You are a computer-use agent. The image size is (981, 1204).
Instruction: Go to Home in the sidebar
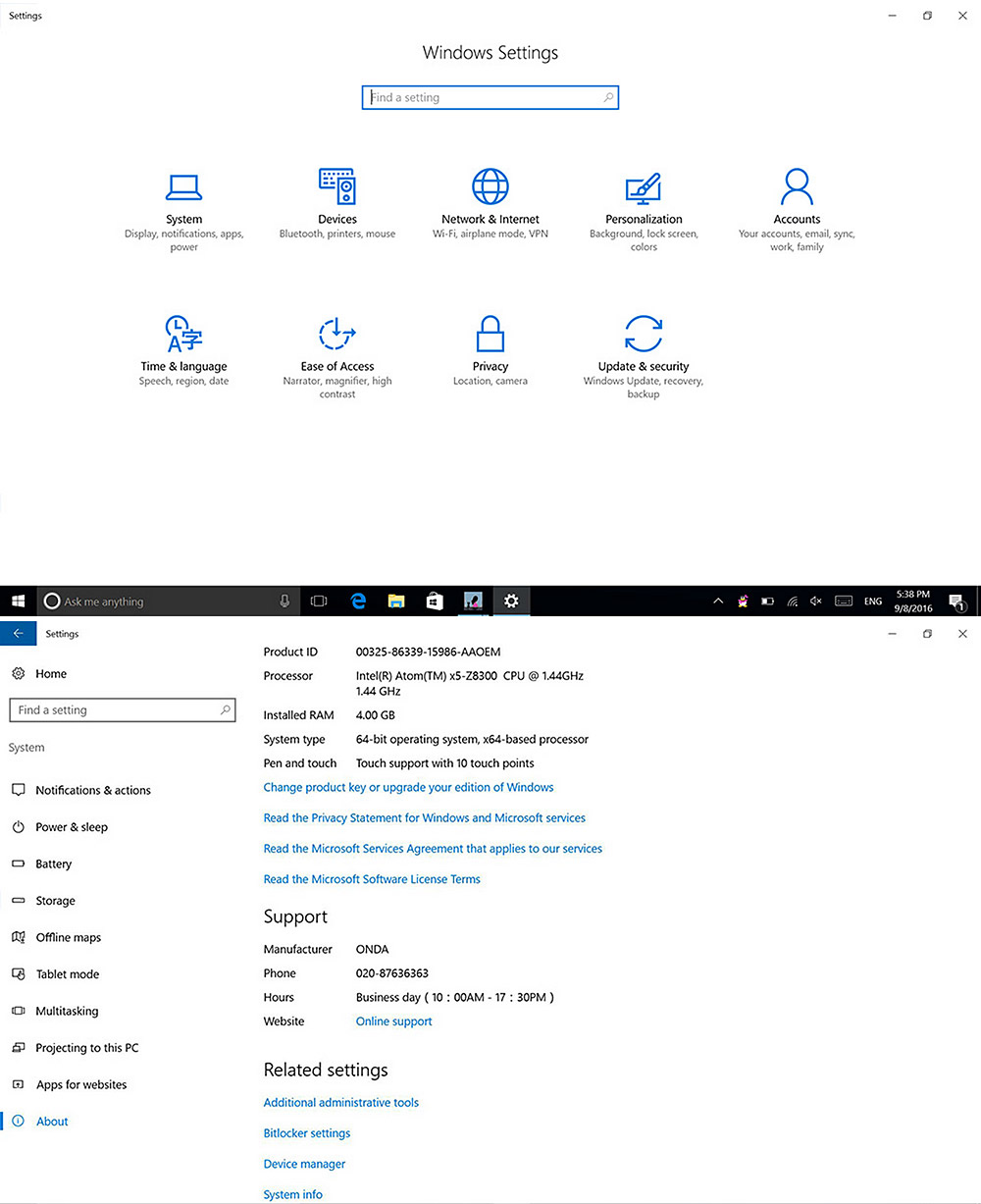tap(51, 674)
